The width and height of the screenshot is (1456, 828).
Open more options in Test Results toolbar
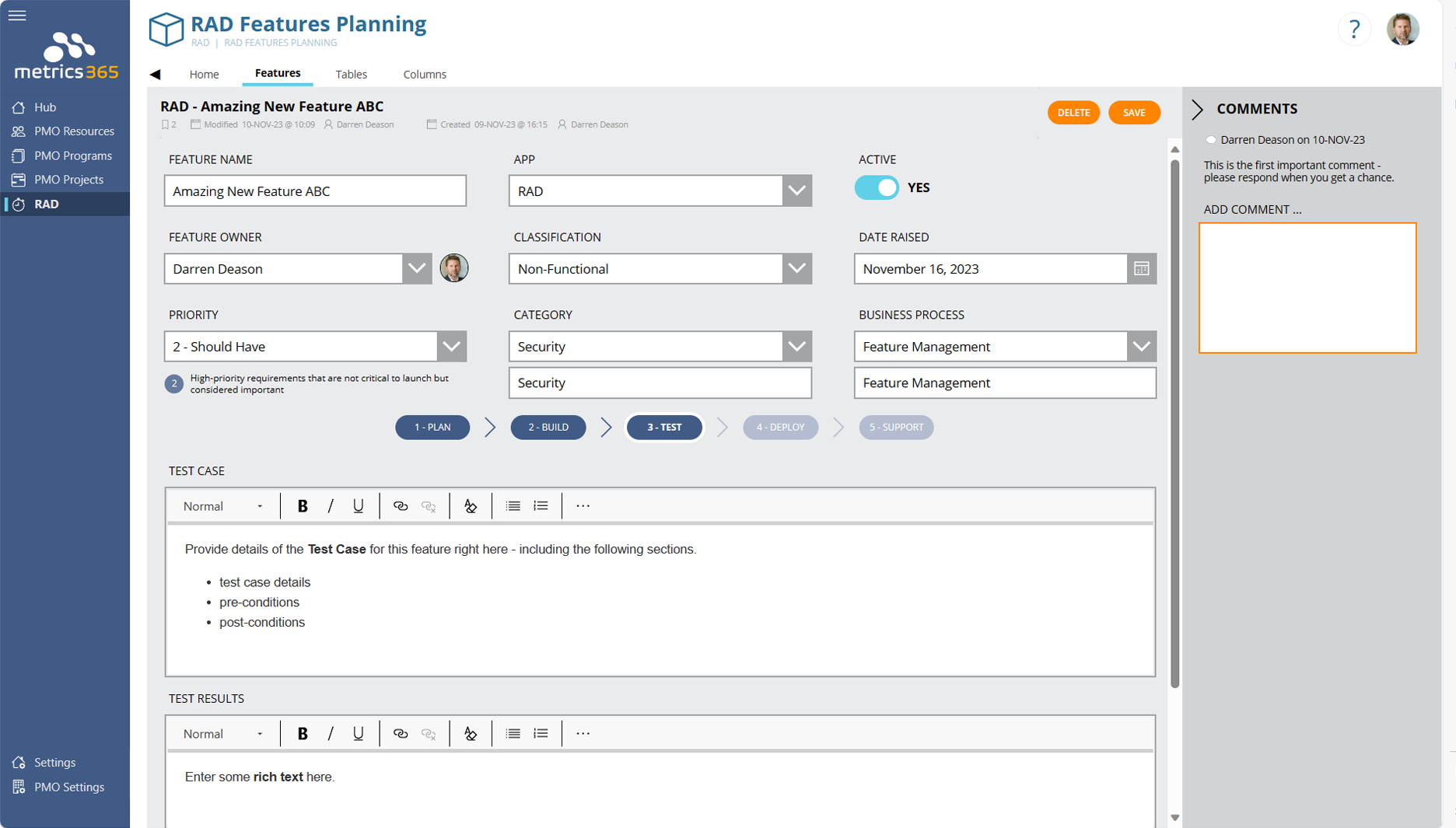pyautogui.click(x=583, y=734)
